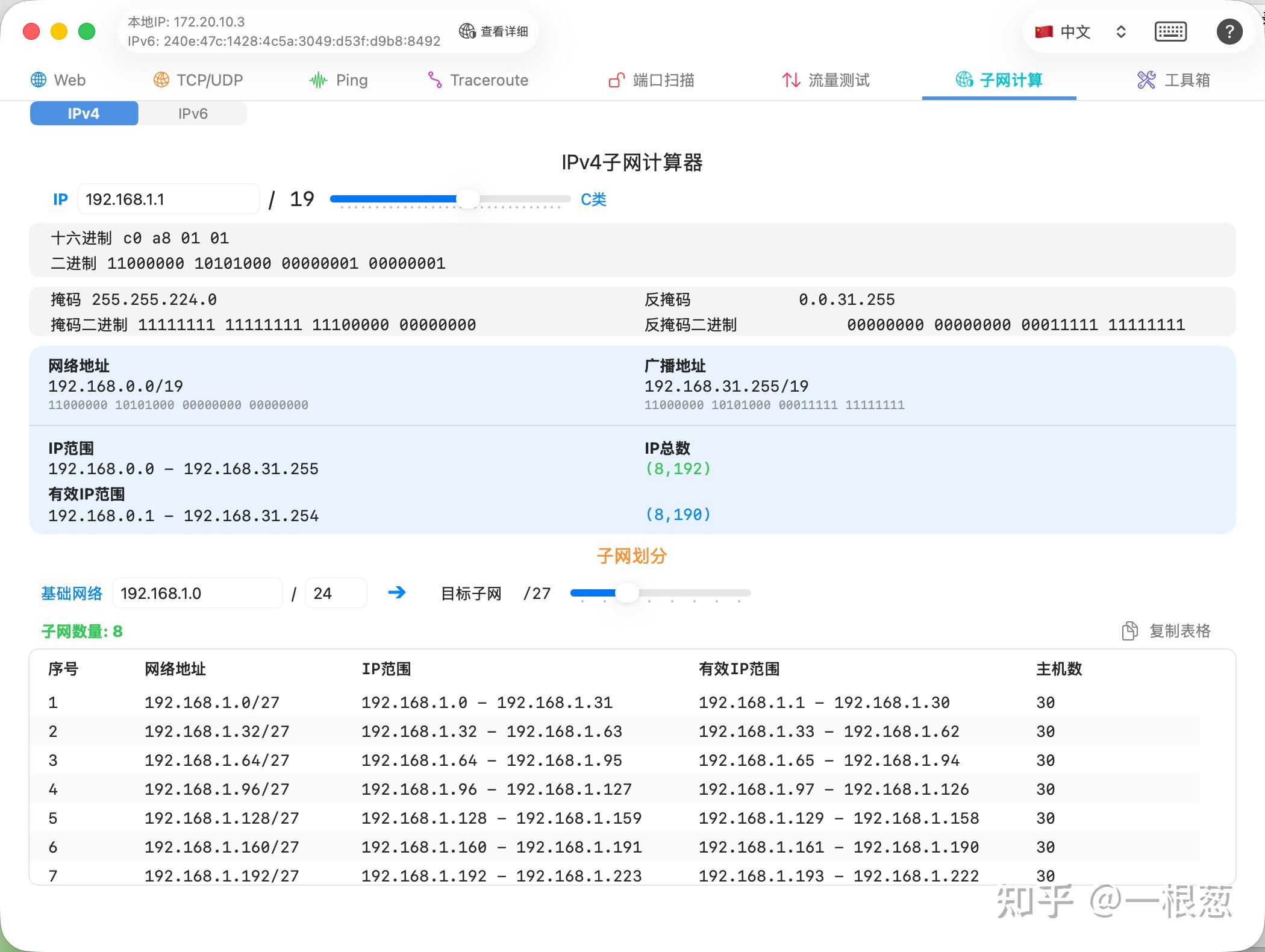Select the 子网计算 tab

999,80
